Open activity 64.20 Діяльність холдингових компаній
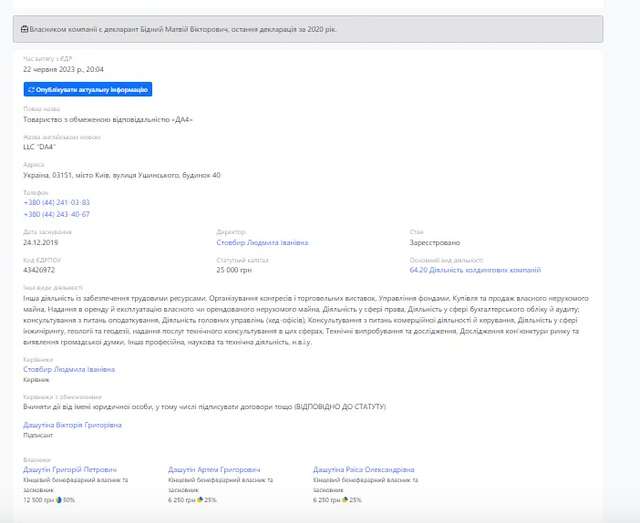This screenshot has height=523, width=640. tap(475, 270)
